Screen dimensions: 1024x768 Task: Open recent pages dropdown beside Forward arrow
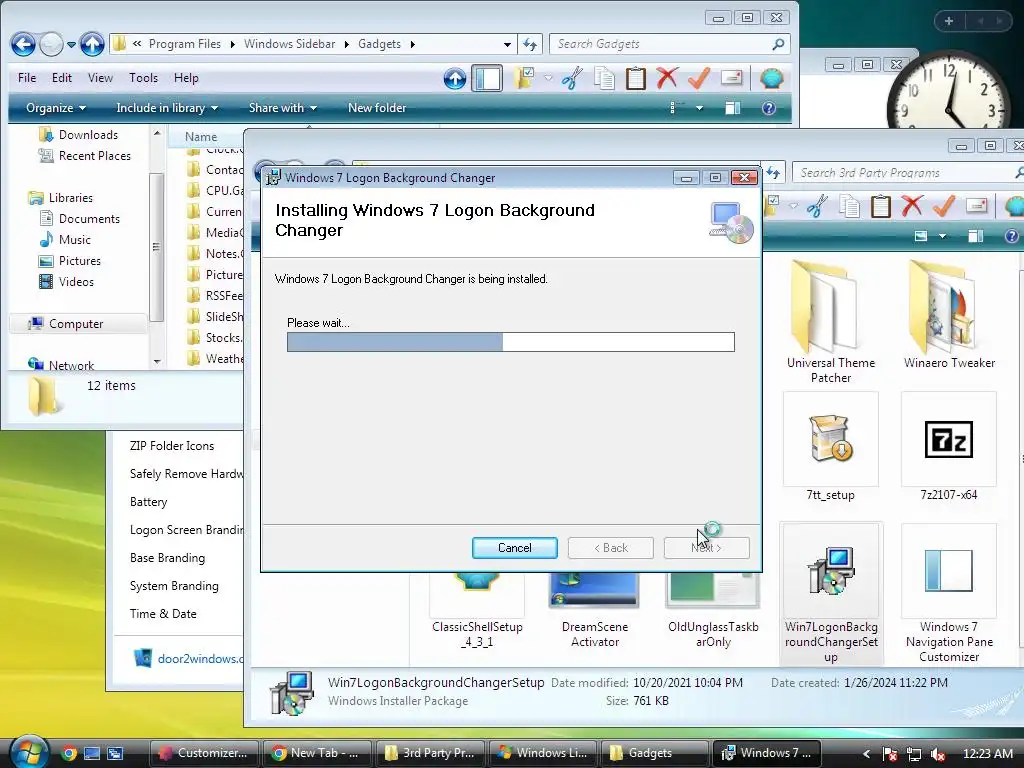coord(71,45)
